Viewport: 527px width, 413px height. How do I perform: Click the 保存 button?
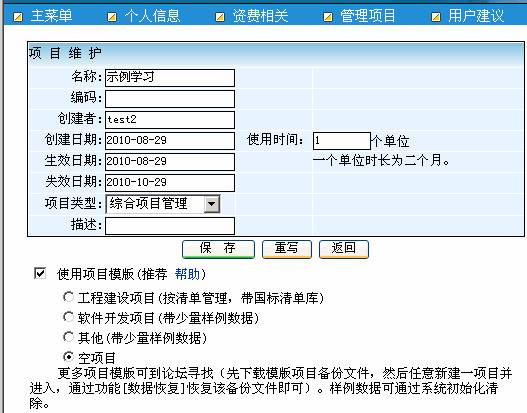[218, 249]
